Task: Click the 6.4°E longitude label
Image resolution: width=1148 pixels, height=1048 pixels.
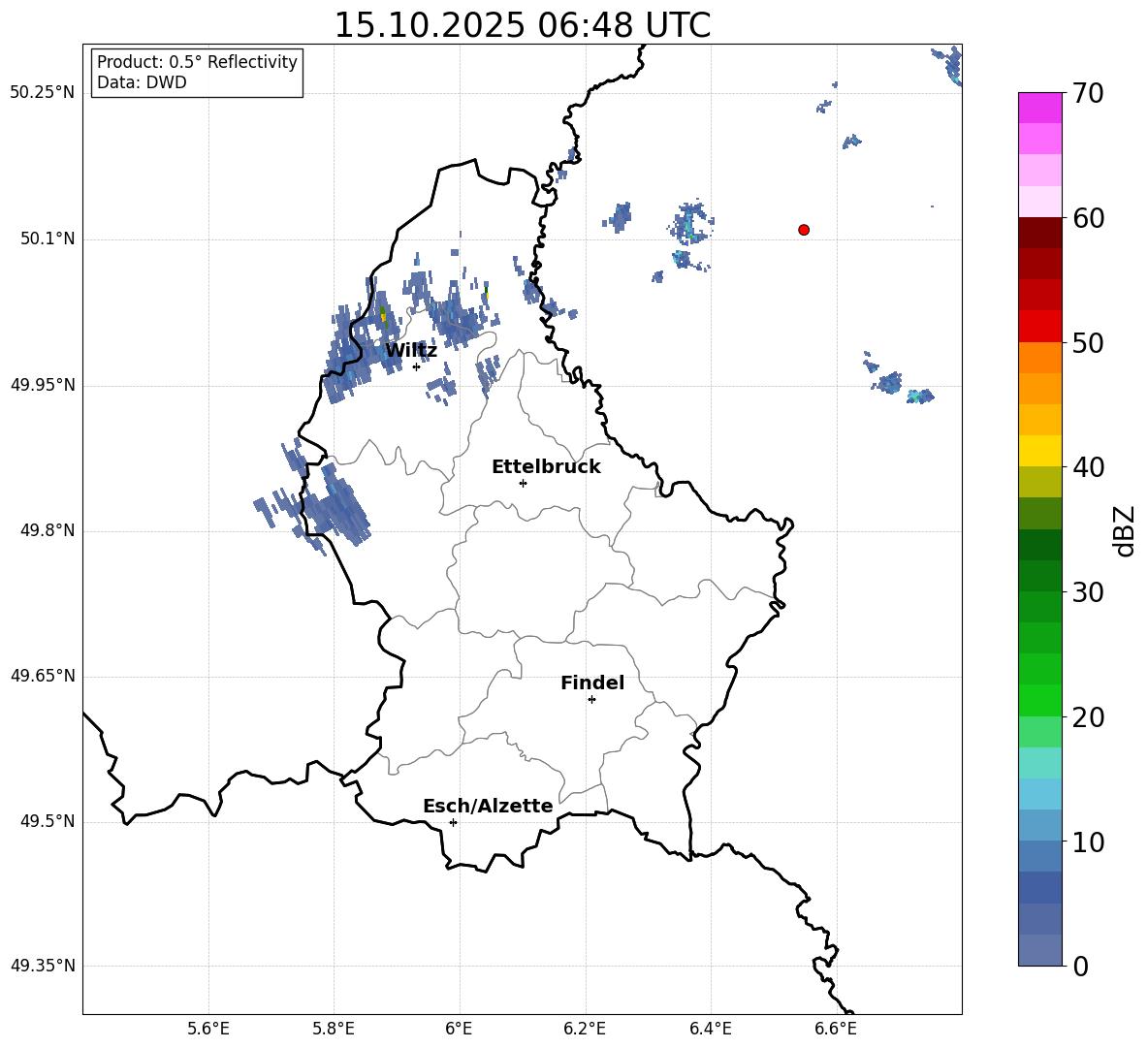Action: click(710, 1029)
